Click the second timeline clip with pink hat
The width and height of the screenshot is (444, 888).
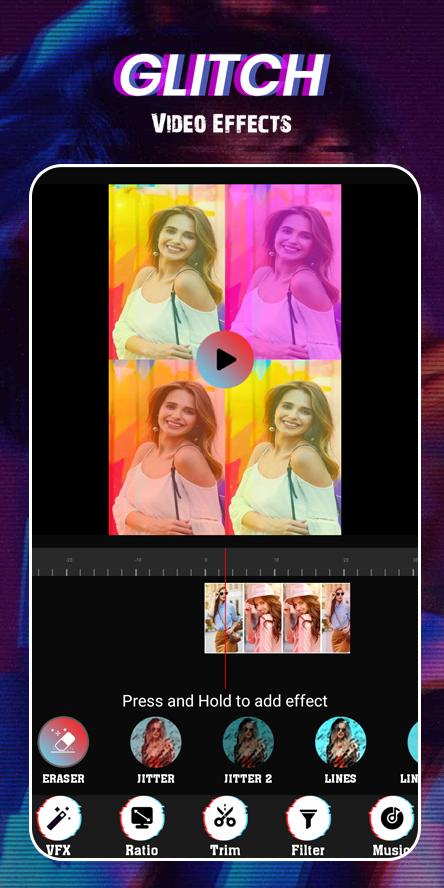[263, 618]
